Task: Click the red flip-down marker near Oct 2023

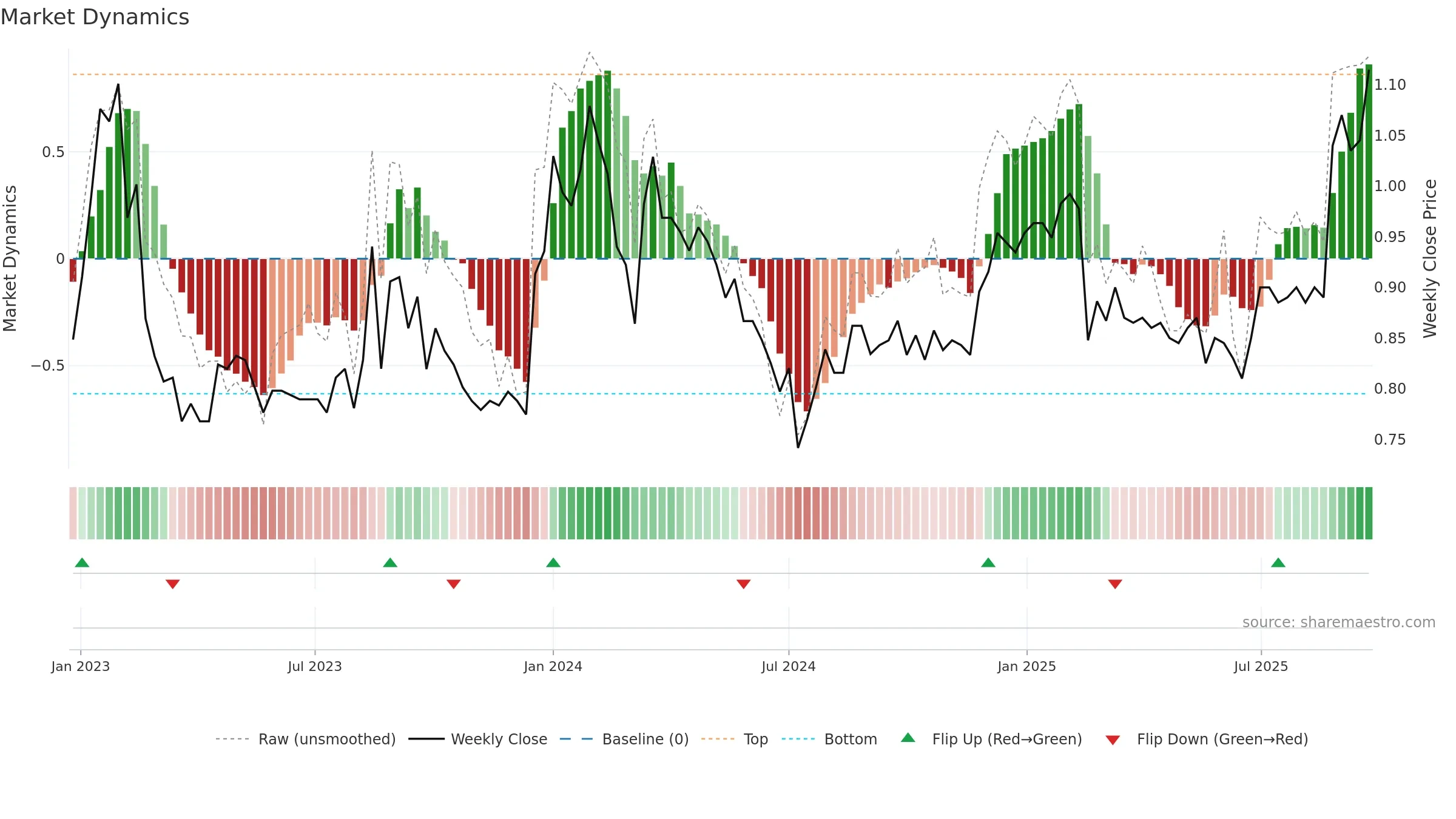Action: tap(454, 584)
